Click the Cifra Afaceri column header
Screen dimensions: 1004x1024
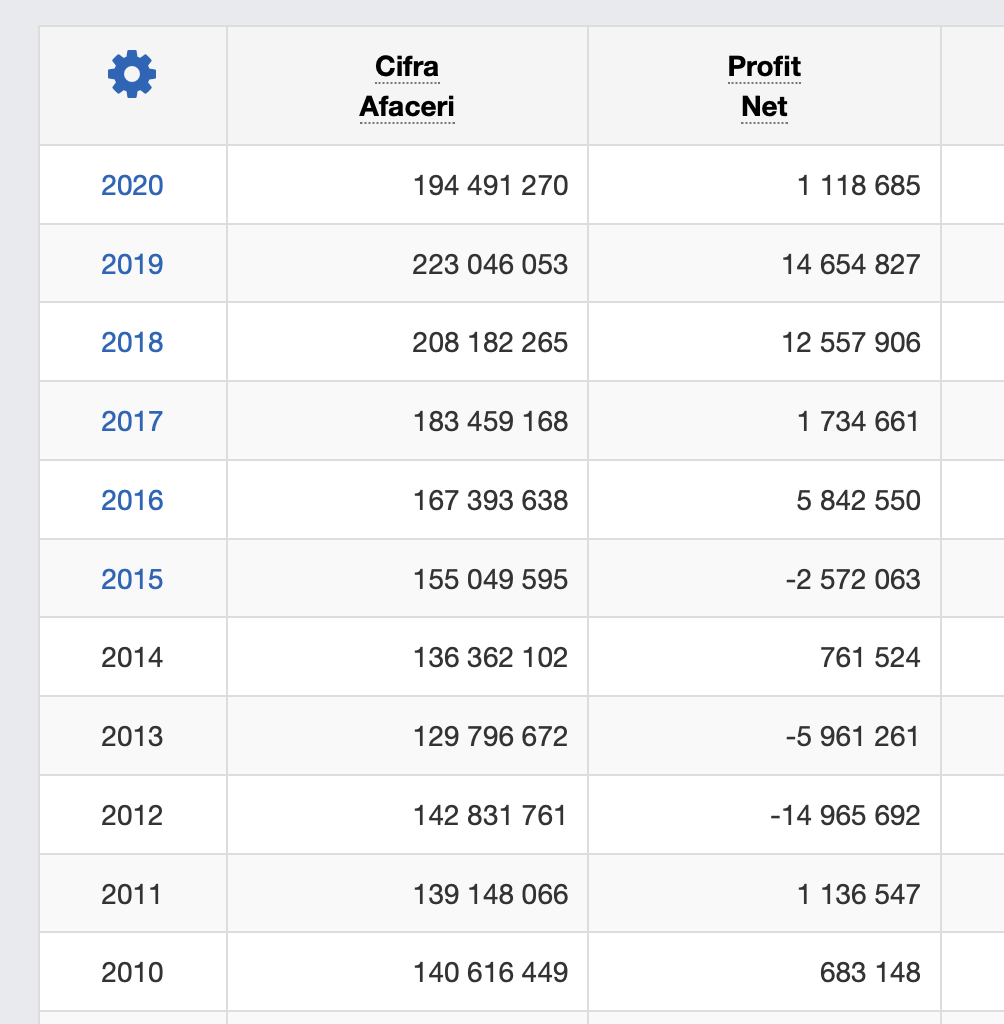coord(407,87)
